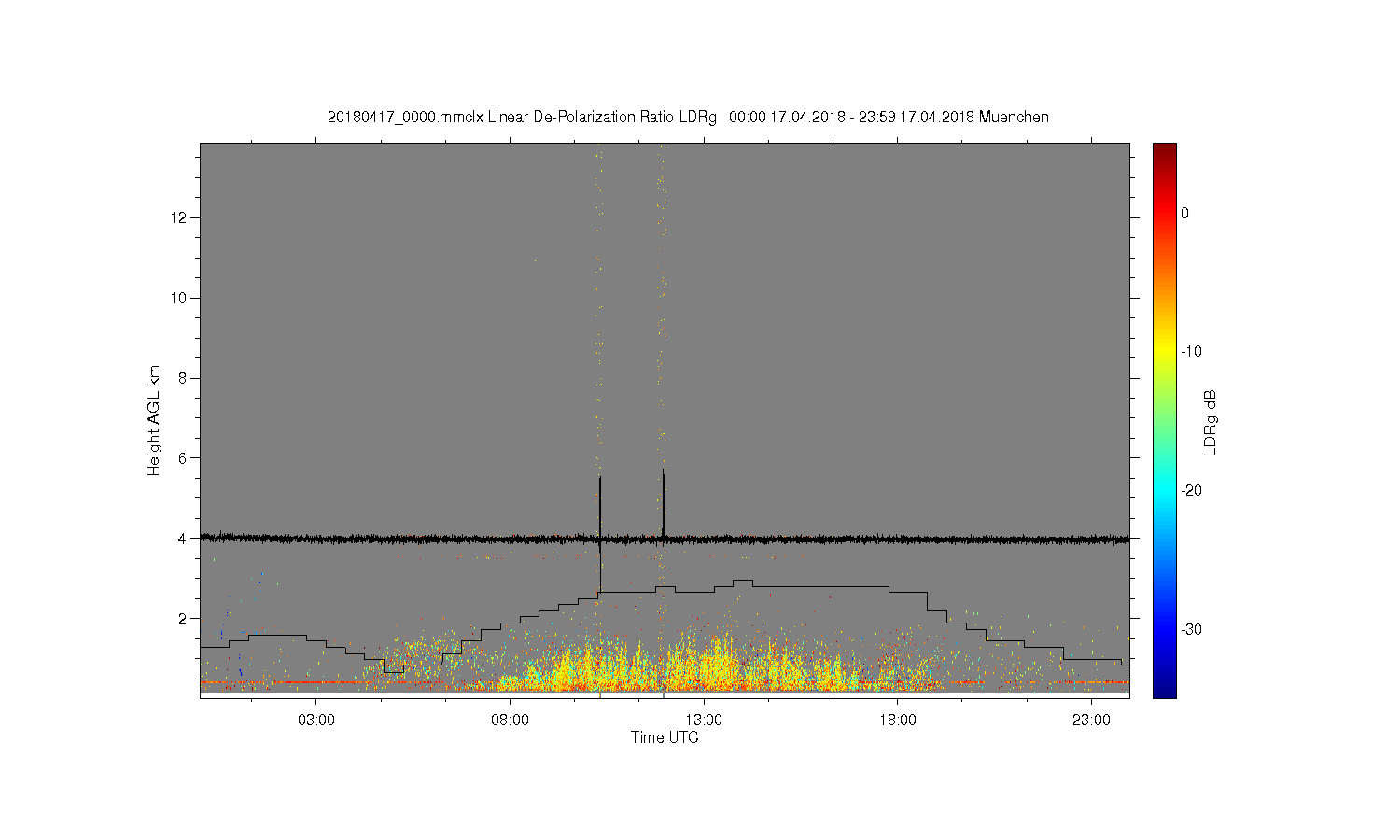
Task: Click the 'LDRg dB' colorbar label
Action: [x=1211, y=422]
